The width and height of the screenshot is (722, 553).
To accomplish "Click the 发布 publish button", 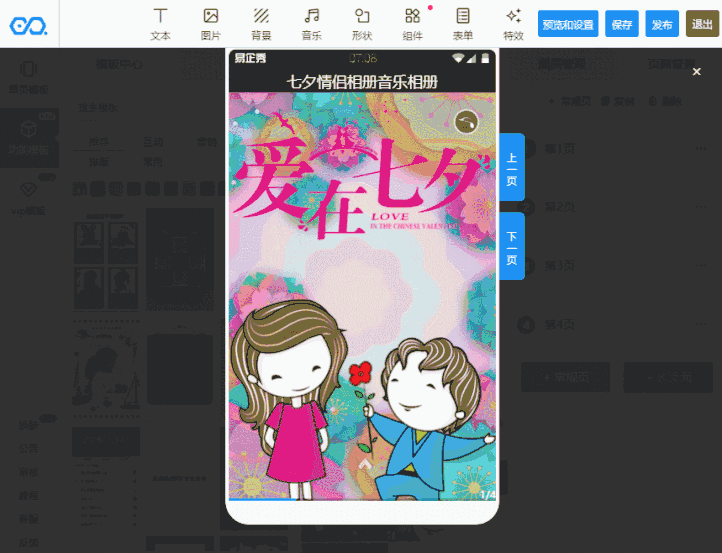I will [x=662, y=24].
